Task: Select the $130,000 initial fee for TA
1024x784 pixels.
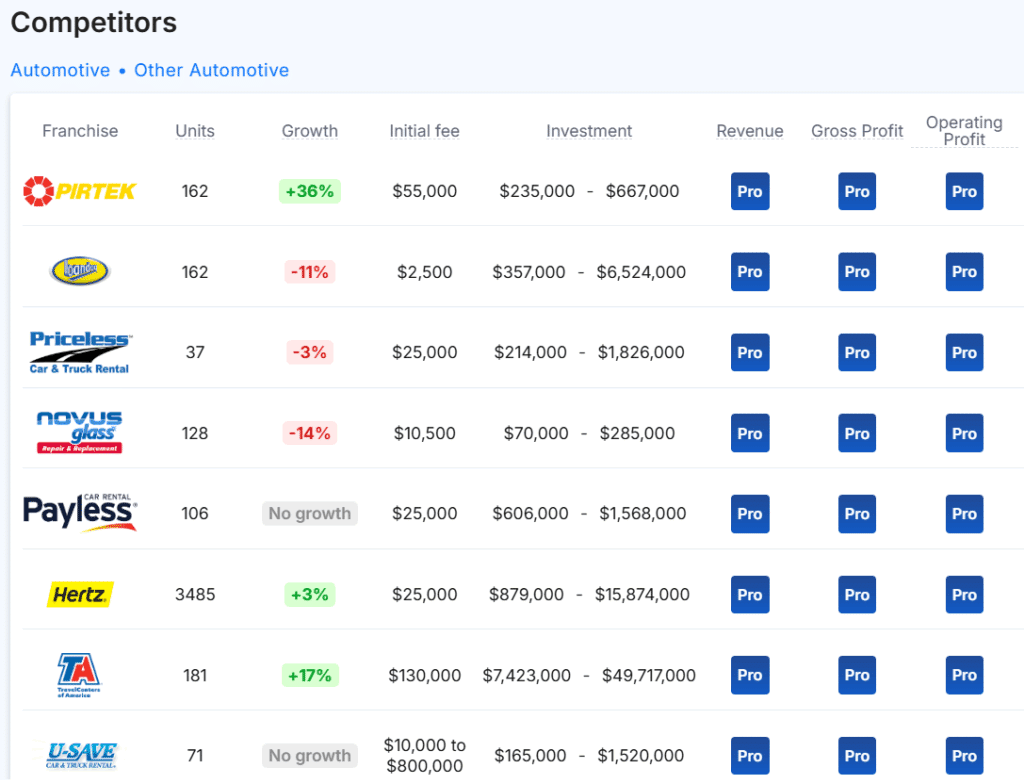Action: point(424,675)
